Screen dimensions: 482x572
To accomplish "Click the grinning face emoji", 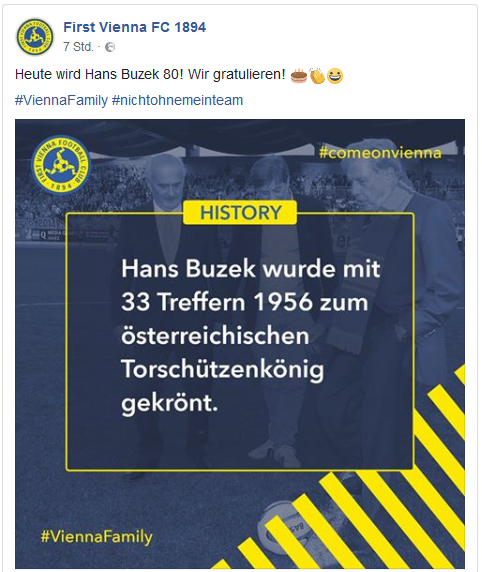I will tap(335, 76).
